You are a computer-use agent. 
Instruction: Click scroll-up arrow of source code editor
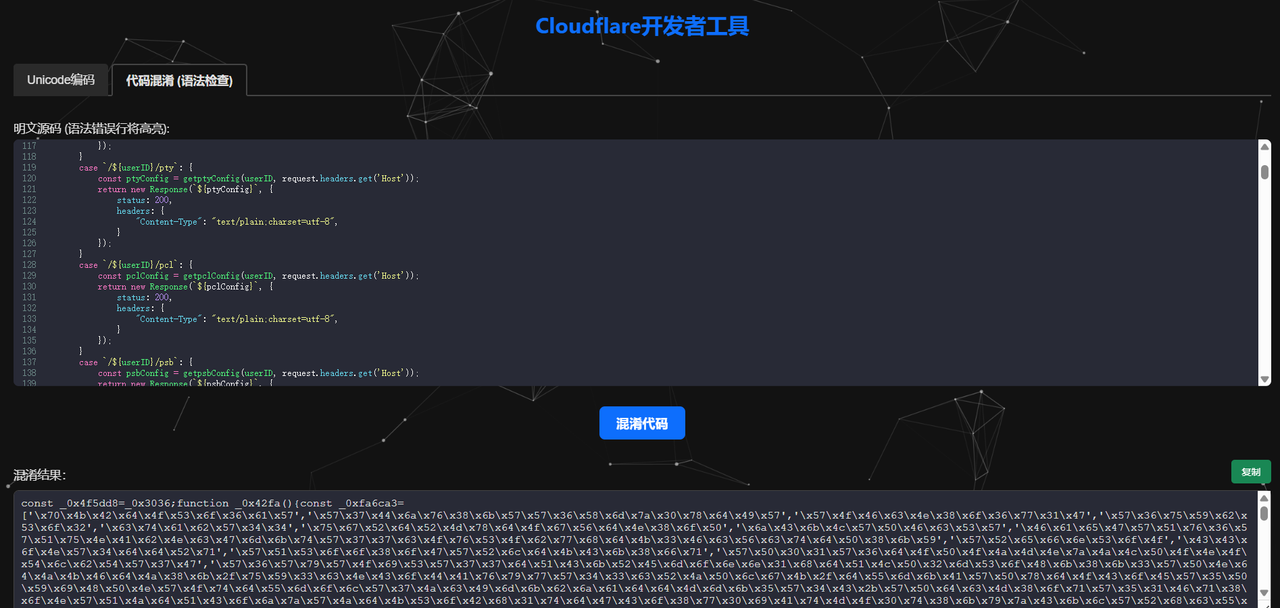pyautogui.click(x=1264, y=148)
